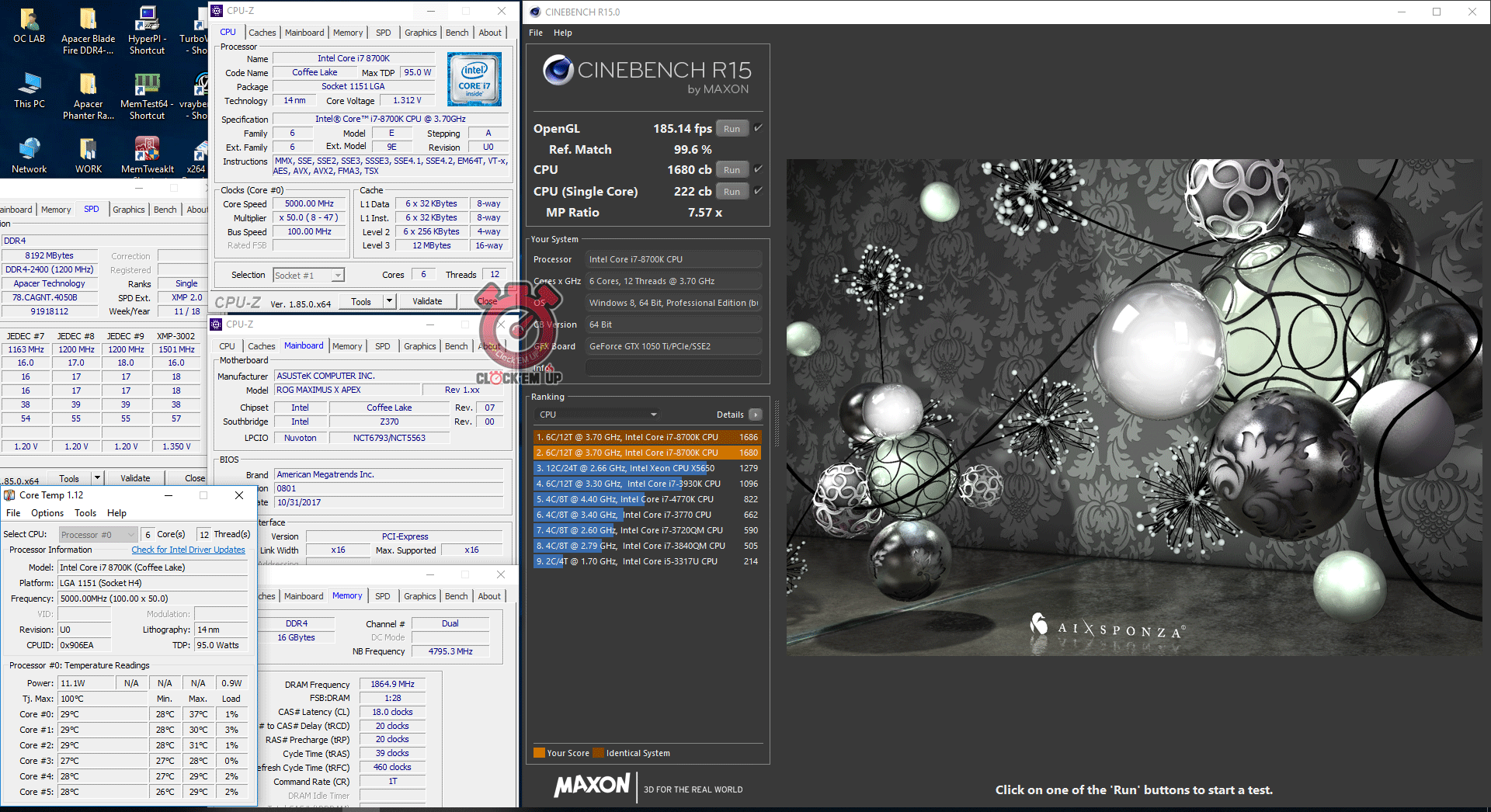Screen dimensions: 1491x812
Task: Click the orange Your Score color swatch
Action: pyautogui.click(x=539, y=753)
